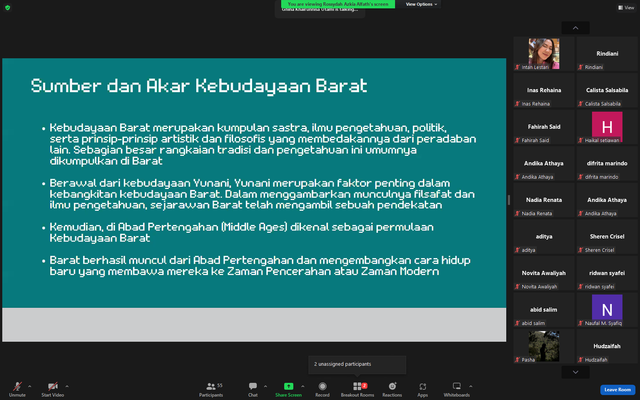Image resolution: width=640 pixels, height=400 pixels.
Task: Click the Leave Room button
Action: point(618,390)
